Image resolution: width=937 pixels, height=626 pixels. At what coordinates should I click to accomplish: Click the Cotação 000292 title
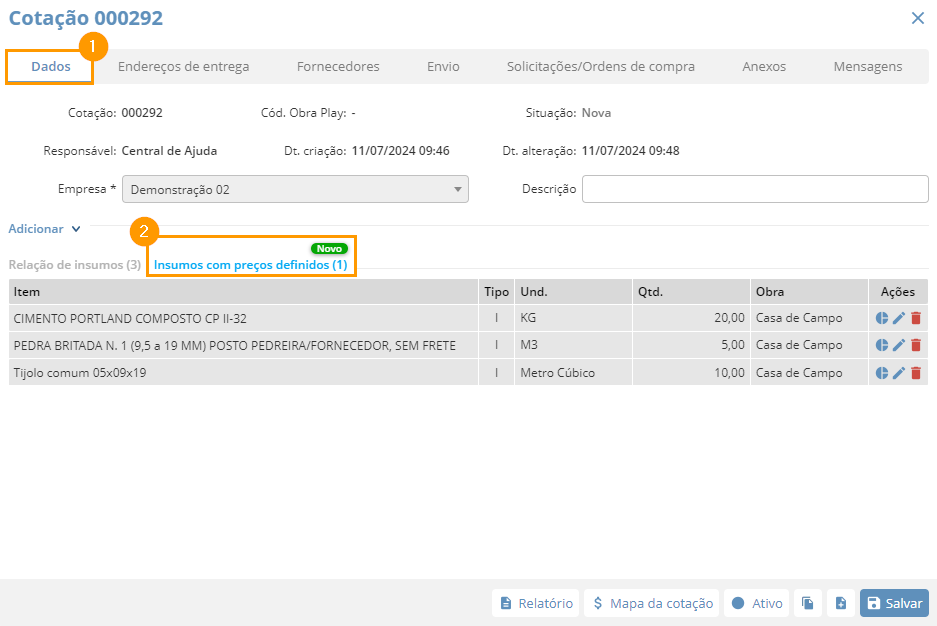(85, 18)
